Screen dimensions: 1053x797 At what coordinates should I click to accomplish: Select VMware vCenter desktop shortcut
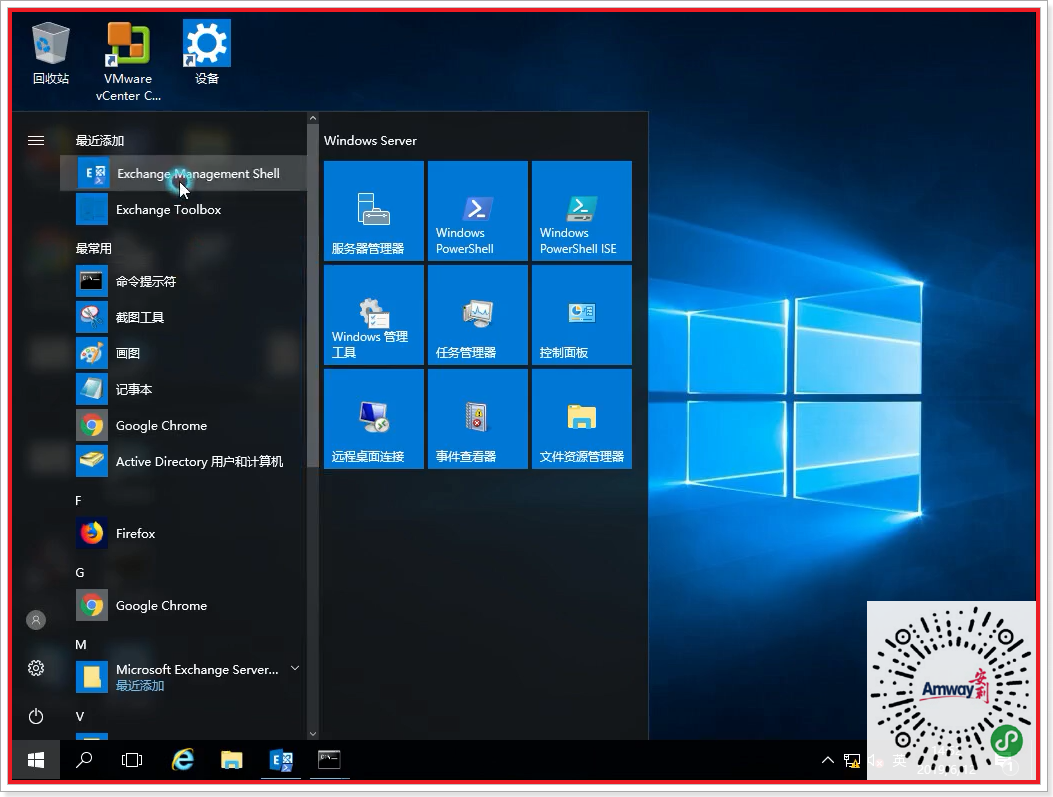tap(128, 62)
